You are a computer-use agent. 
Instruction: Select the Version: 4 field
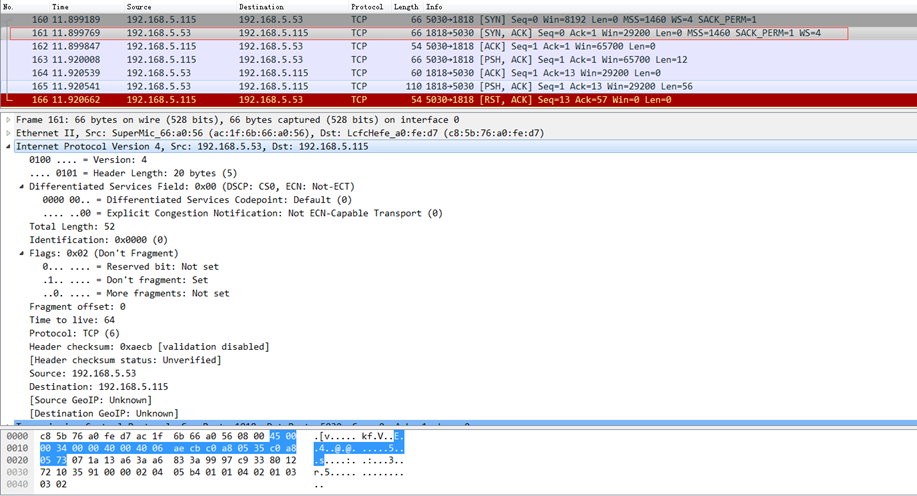tap(88, 160)
